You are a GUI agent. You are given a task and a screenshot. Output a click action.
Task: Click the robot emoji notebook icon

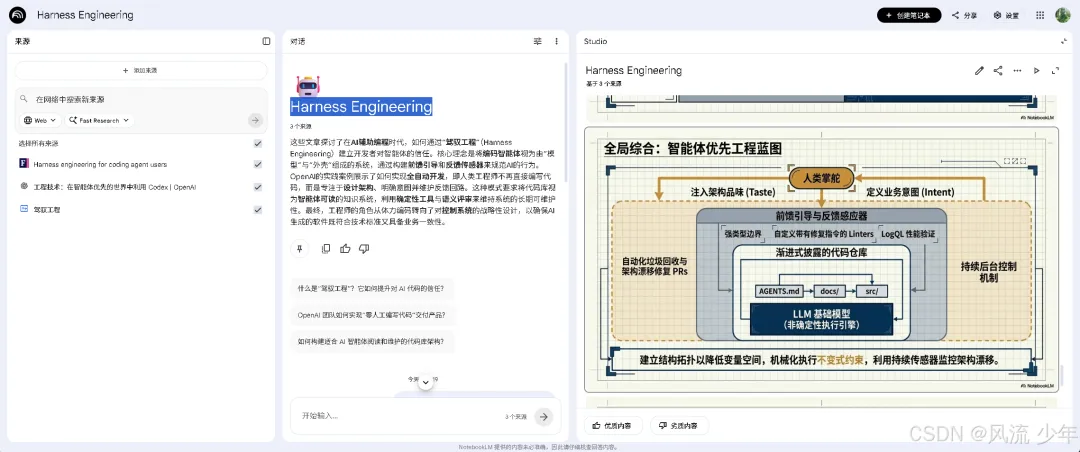307,85
